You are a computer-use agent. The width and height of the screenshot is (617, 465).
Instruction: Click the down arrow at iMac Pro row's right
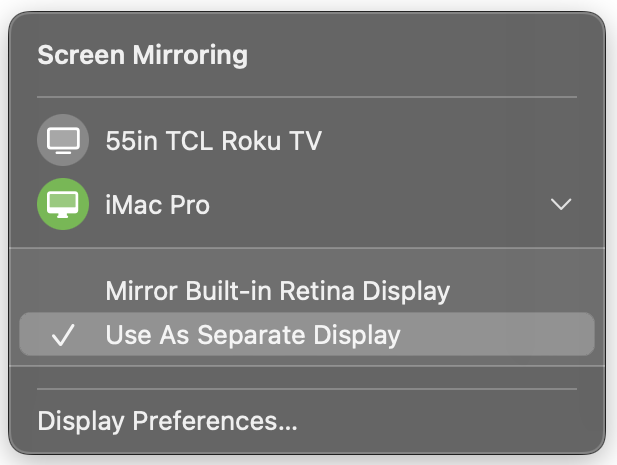point(561,205)
